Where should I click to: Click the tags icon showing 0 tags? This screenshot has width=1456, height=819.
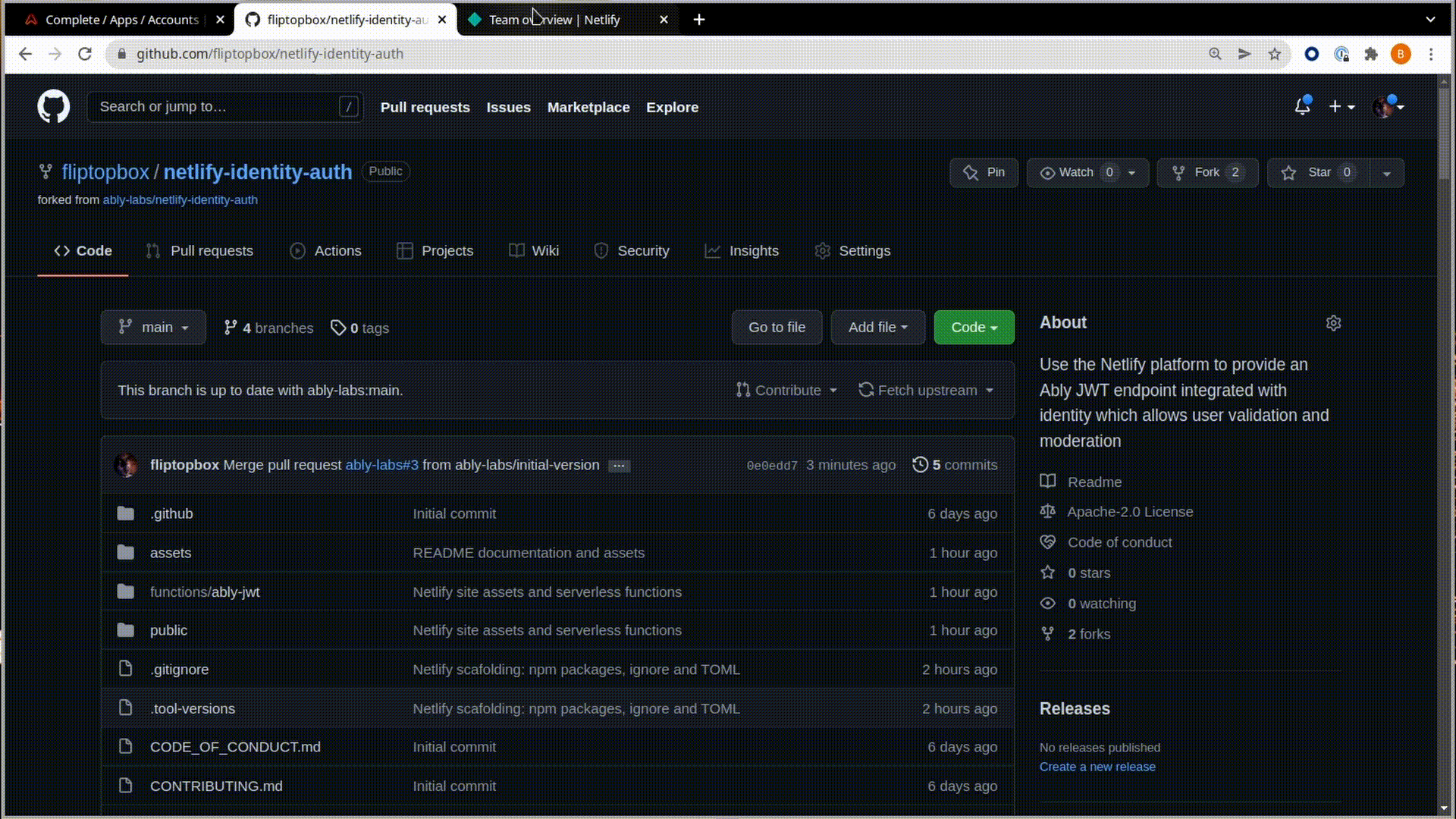[x=339, y=328]
